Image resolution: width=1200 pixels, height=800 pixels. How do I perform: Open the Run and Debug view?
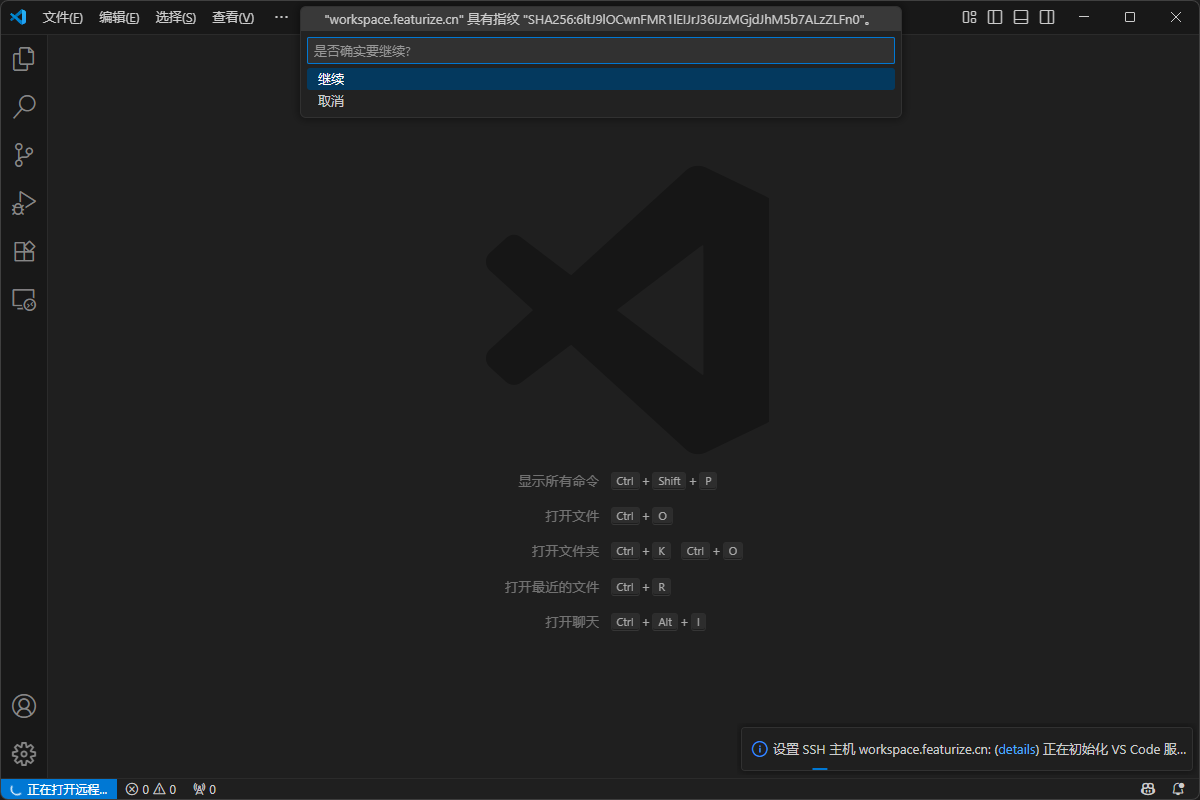(24, 203)
